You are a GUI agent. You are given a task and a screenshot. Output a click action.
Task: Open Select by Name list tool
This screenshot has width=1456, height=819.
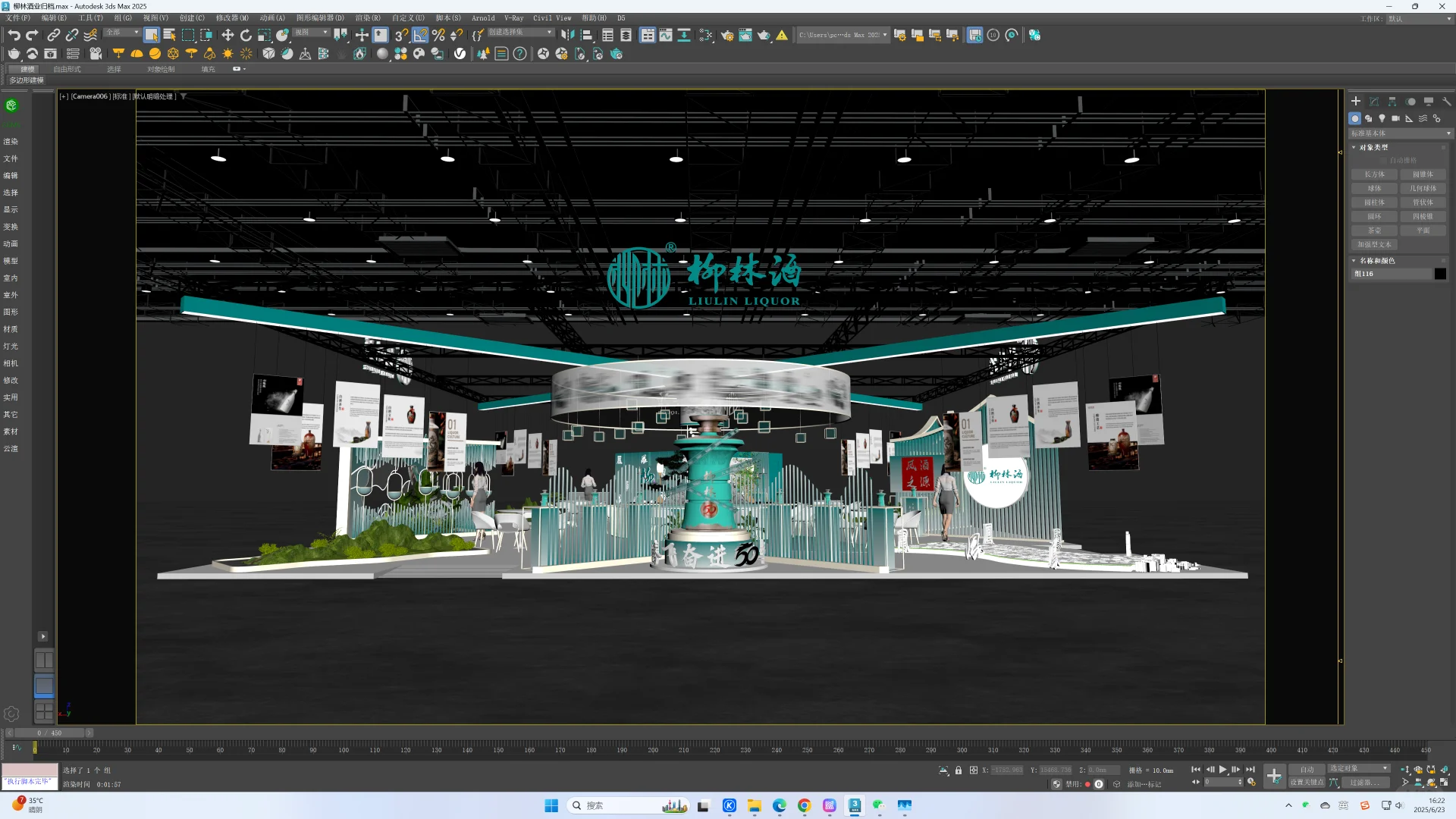[170, 35]
